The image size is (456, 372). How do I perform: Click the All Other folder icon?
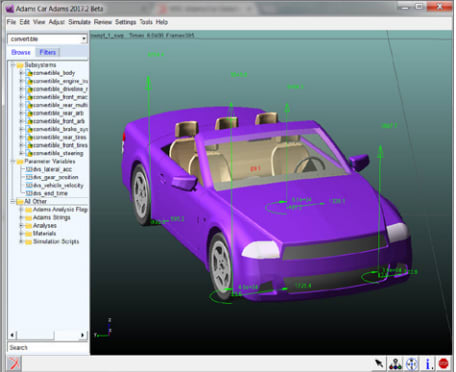20,202
